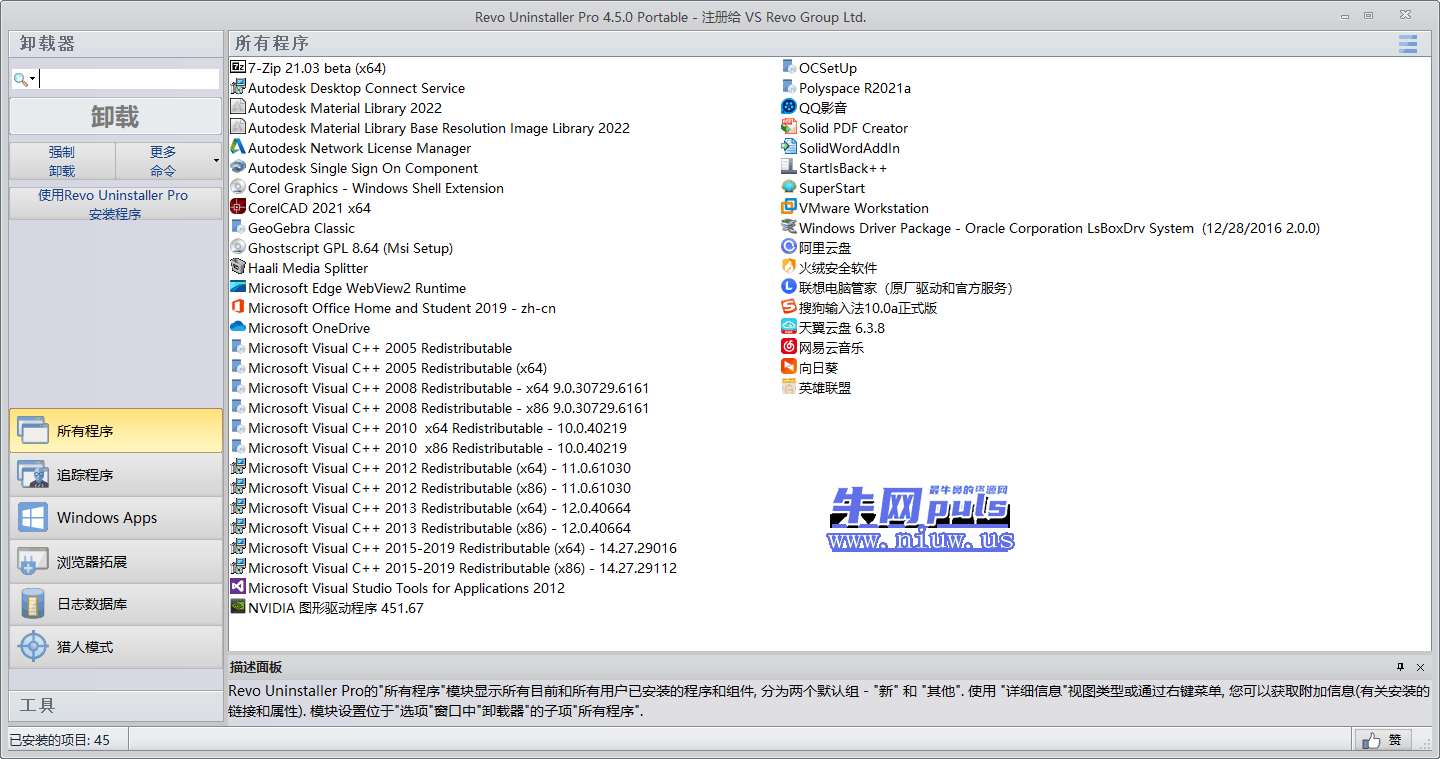Screen dimensions: 1440x759
Task: Click the StartIsBack++ icon
Action: pos(789,167)
